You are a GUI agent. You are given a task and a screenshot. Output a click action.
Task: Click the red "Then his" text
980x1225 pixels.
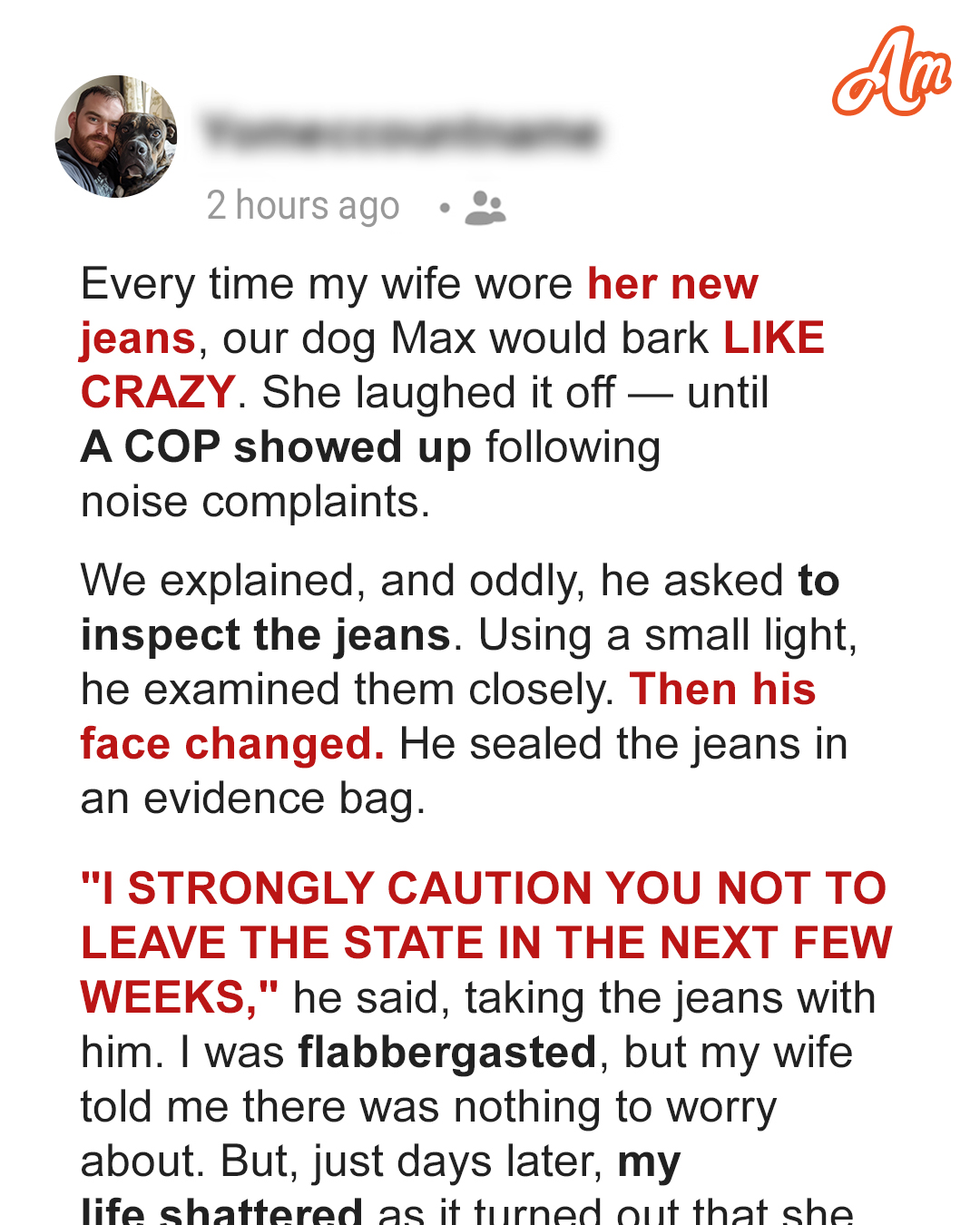pyautogui.click(x=722, y=690)
